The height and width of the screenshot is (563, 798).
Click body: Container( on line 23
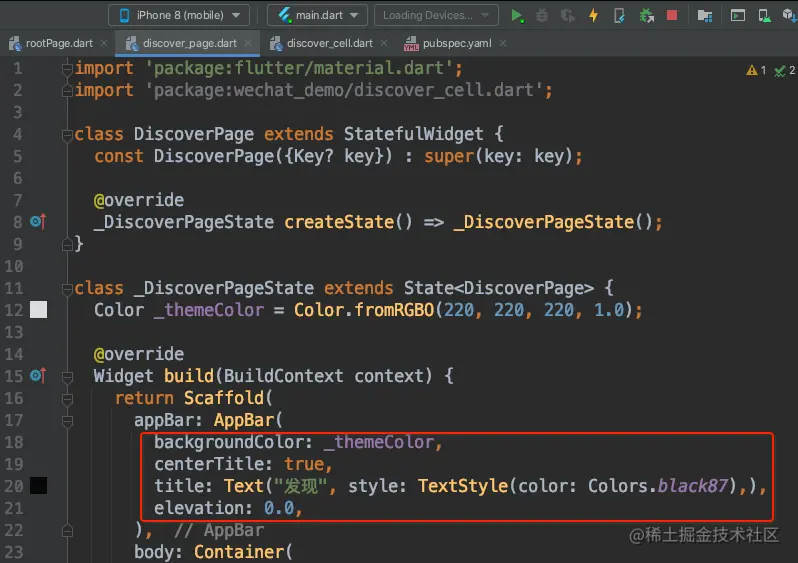[x=213, y=552]
